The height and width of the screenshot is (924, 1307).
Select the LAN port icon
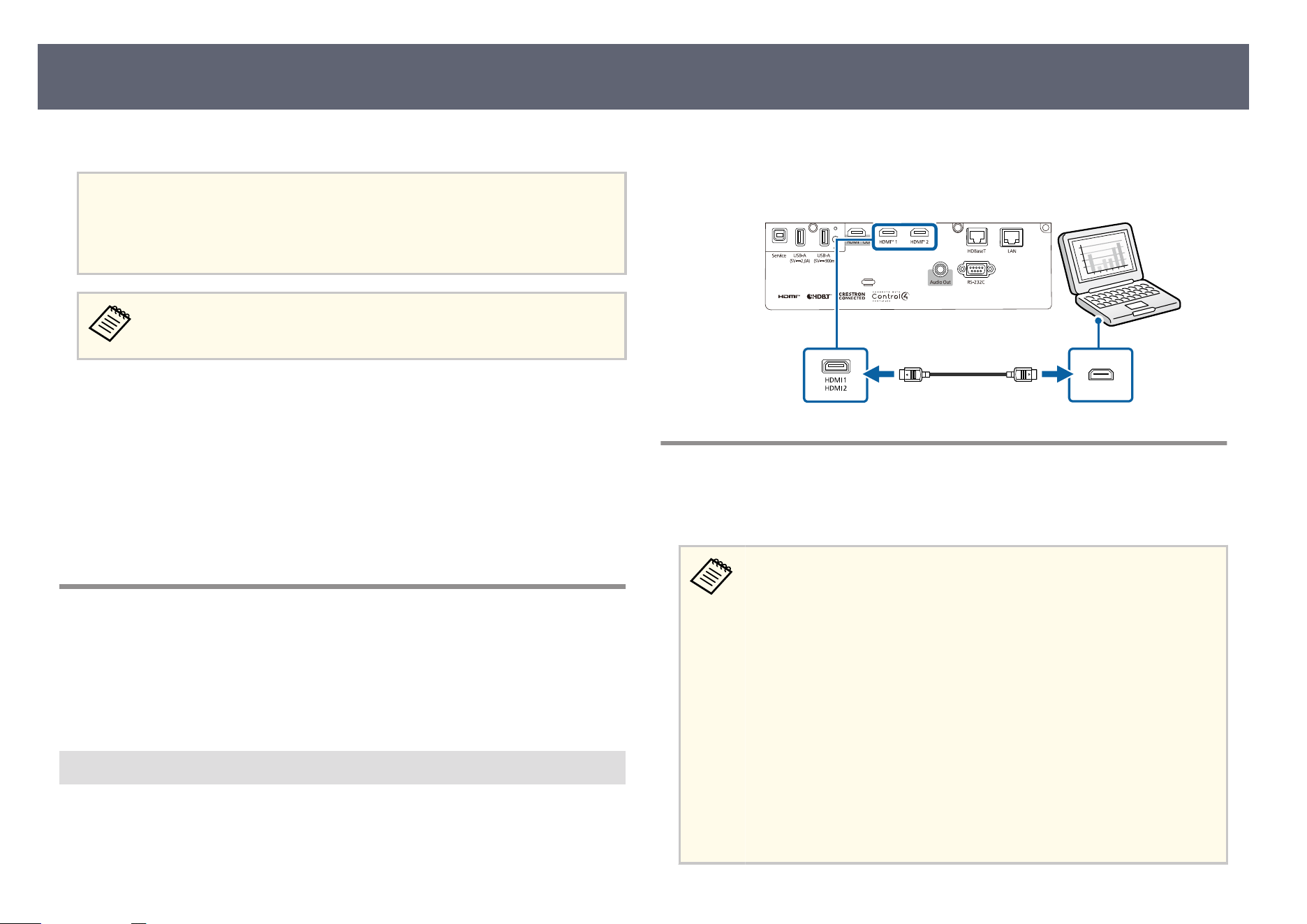[x=1012, y=237]
